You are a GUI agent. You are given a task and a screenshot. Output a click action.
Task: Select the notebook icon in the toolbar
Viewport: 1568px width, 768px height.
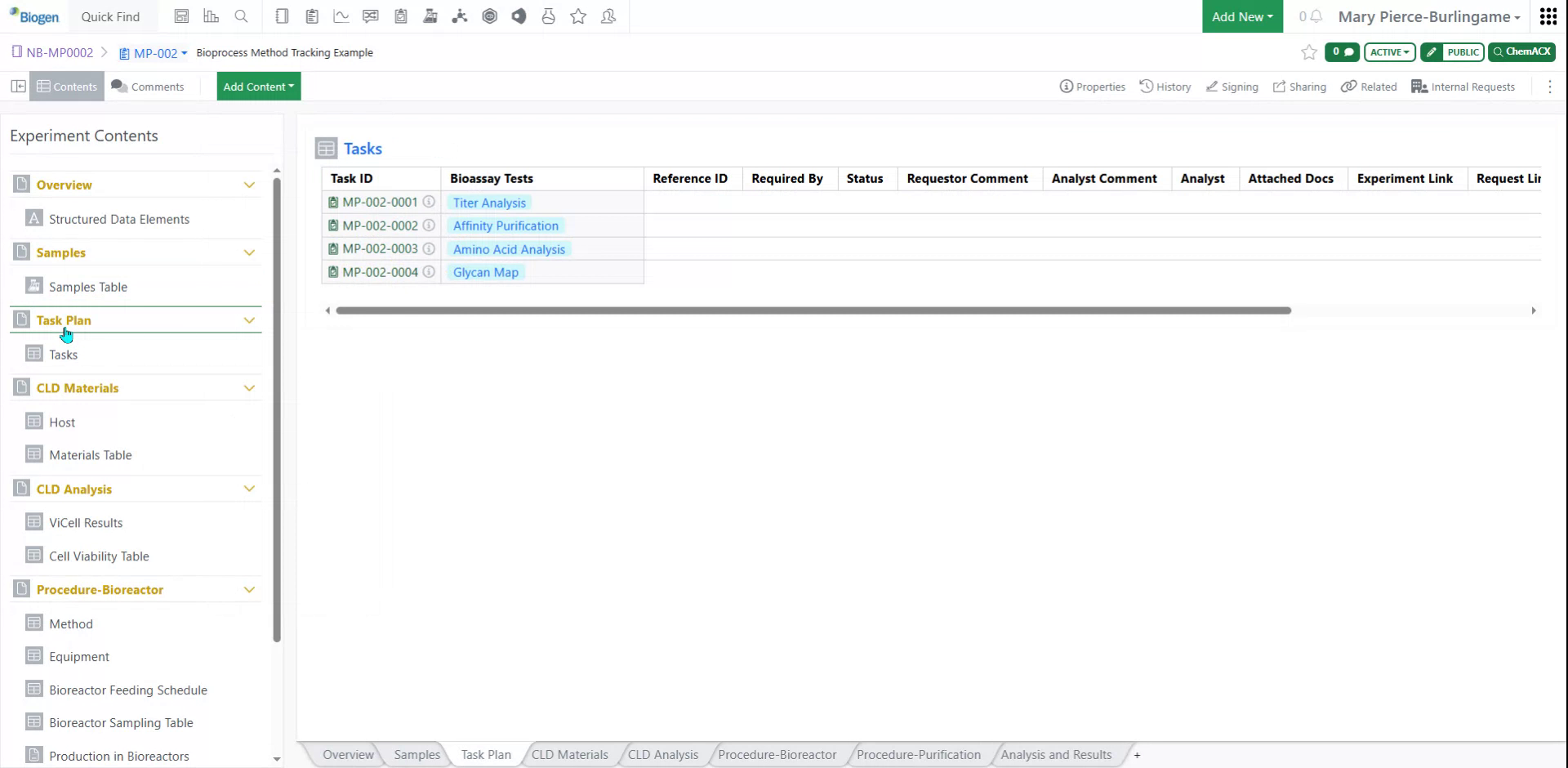tap(282, 16)
